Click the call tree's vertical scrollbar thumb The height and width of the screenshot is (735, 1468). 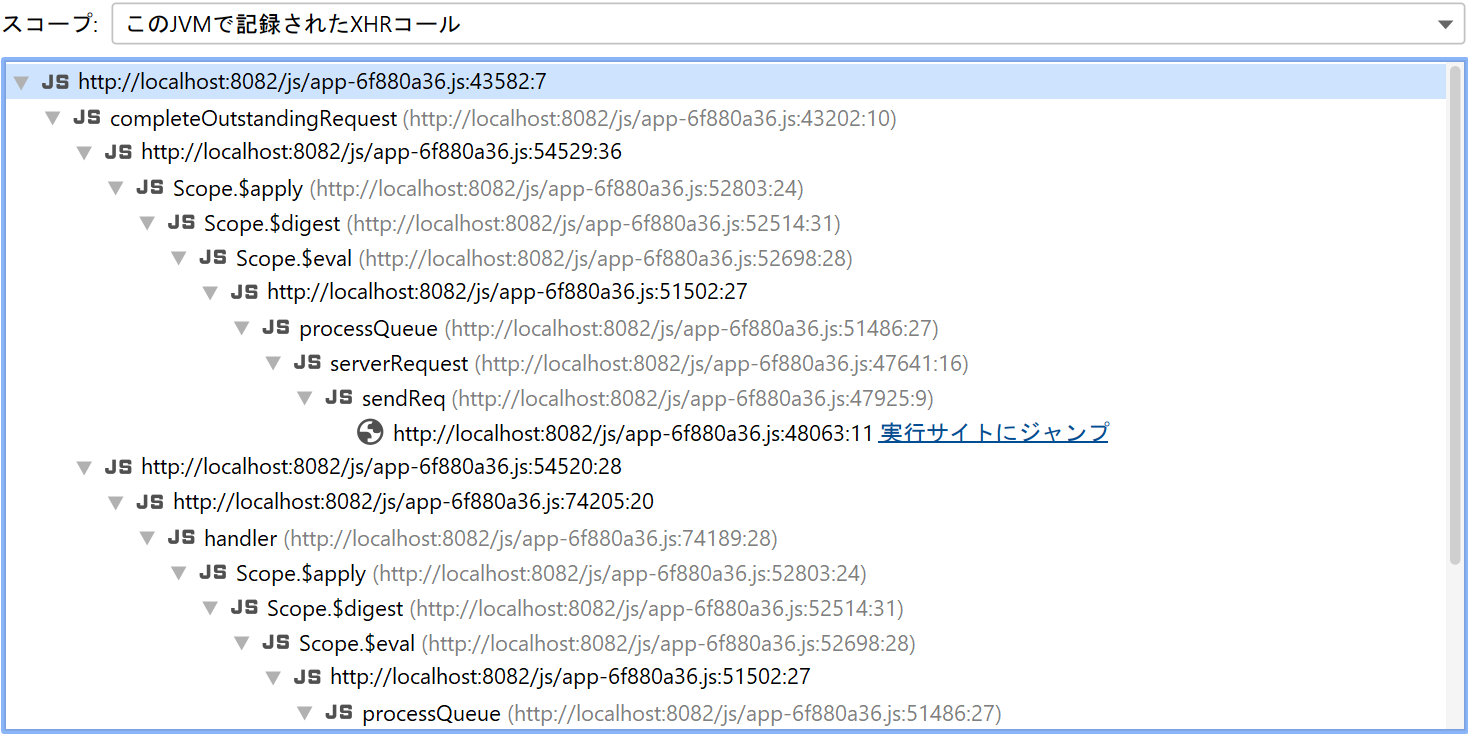1455,315
